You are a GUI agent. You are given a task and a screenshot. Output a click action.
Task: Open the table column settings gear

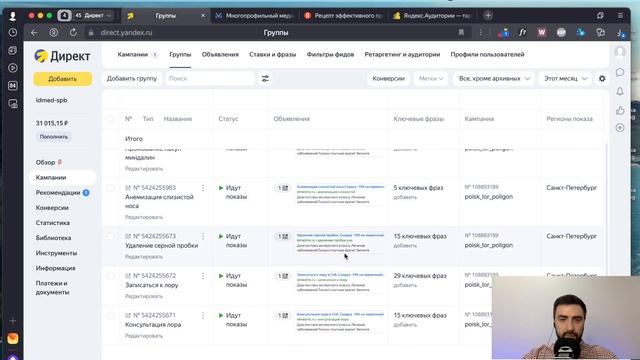602,78
